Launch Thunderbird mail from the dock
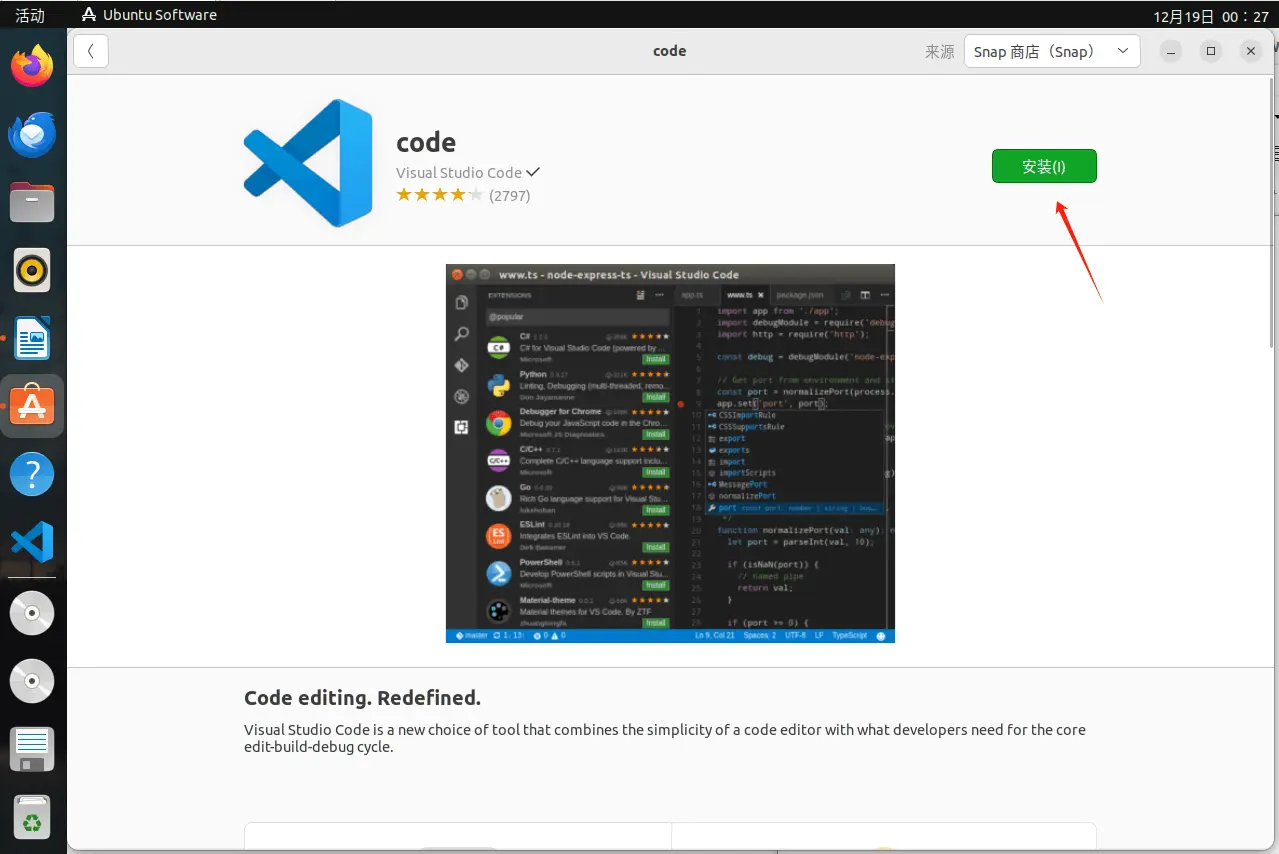Image resolution: width=1279 pixels, height=854 pixels. (32, 135)
